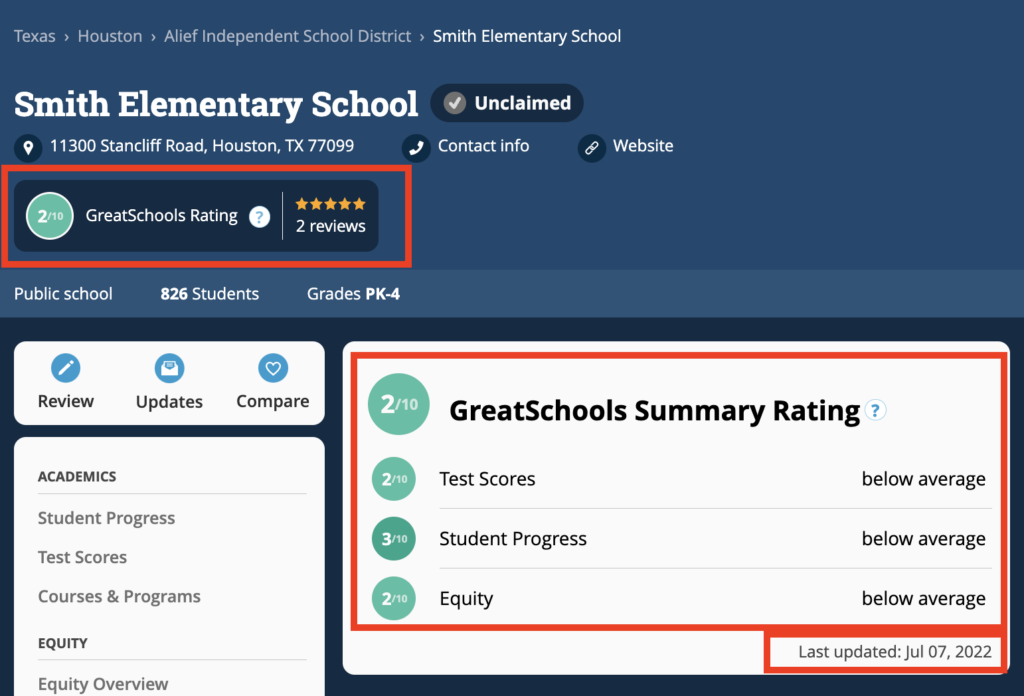
Task: Click the five-star review rating
Action: 330,204
